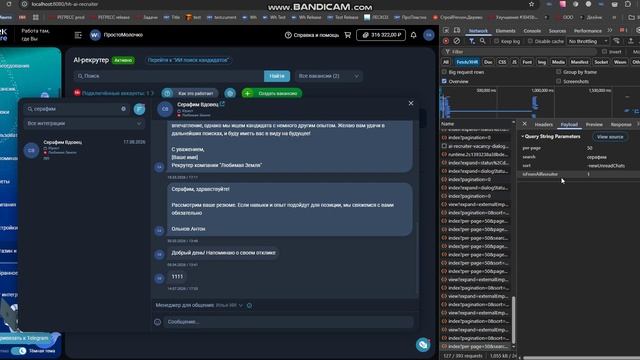
Task: Filter requests by JS type
Action: (514, 62)
